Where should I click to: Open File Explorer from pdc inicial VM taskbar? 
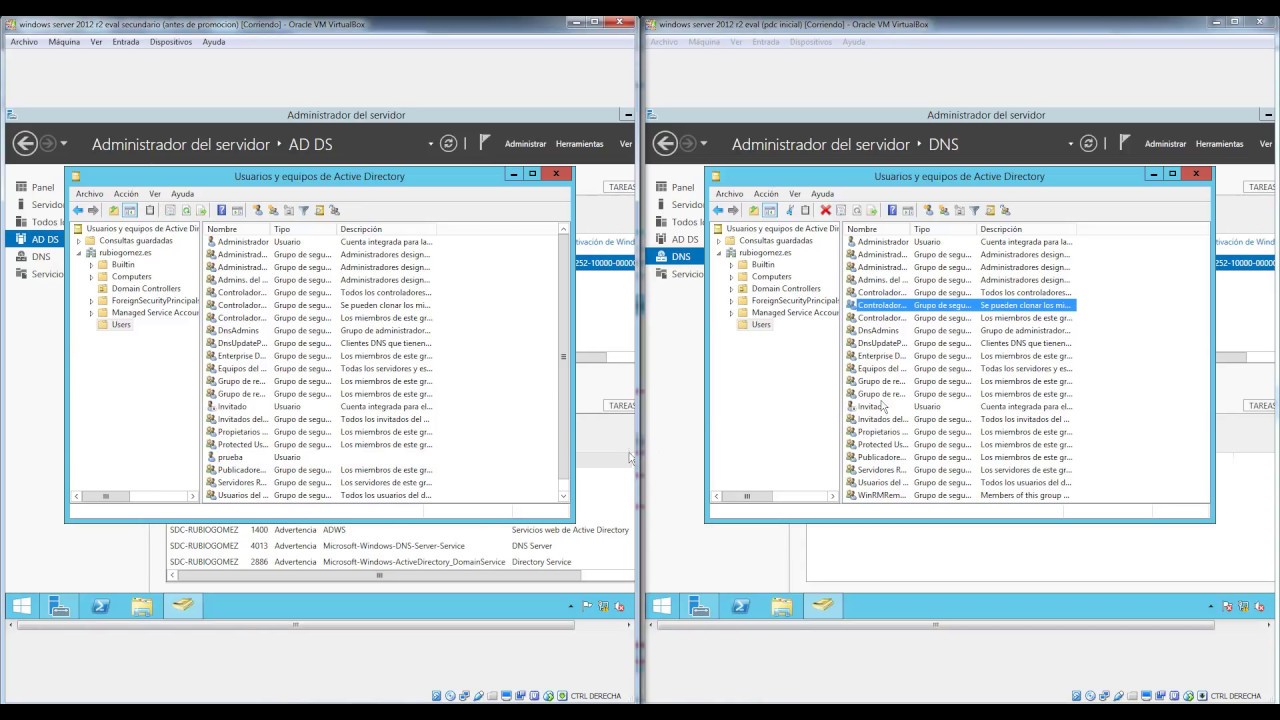point(781,606)
